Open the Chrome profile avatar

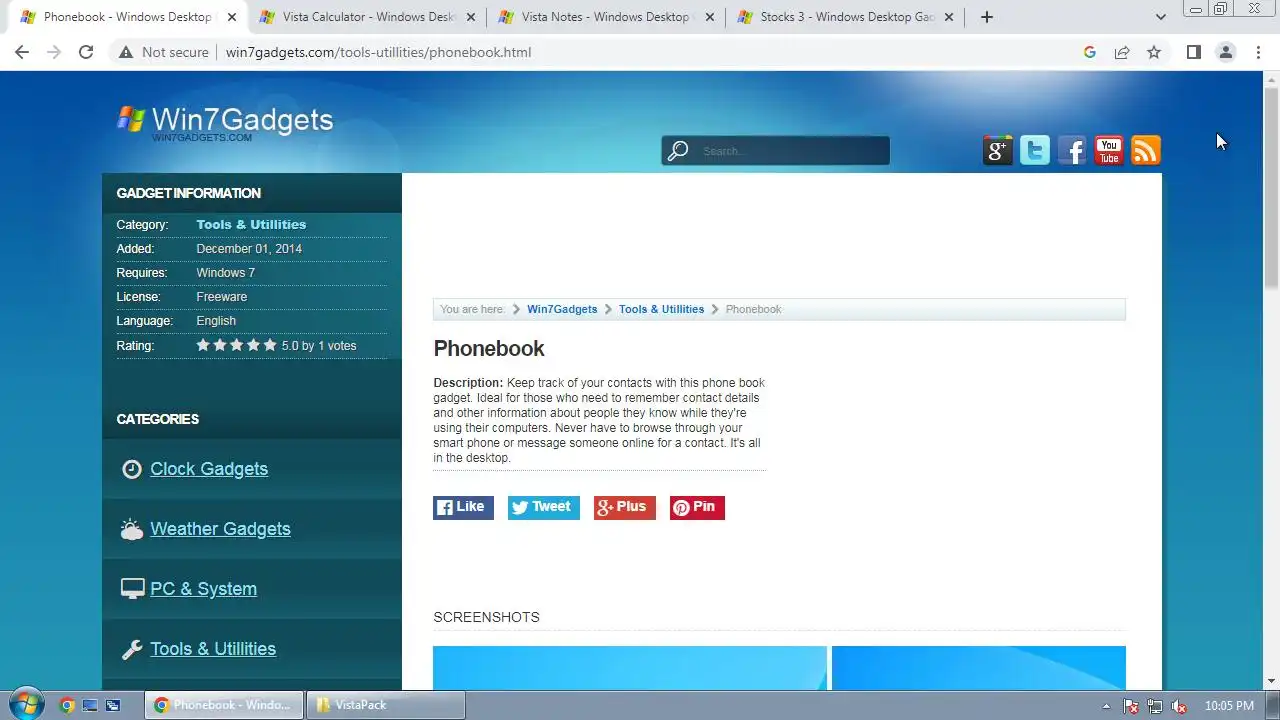click(x=1225, y=52)
